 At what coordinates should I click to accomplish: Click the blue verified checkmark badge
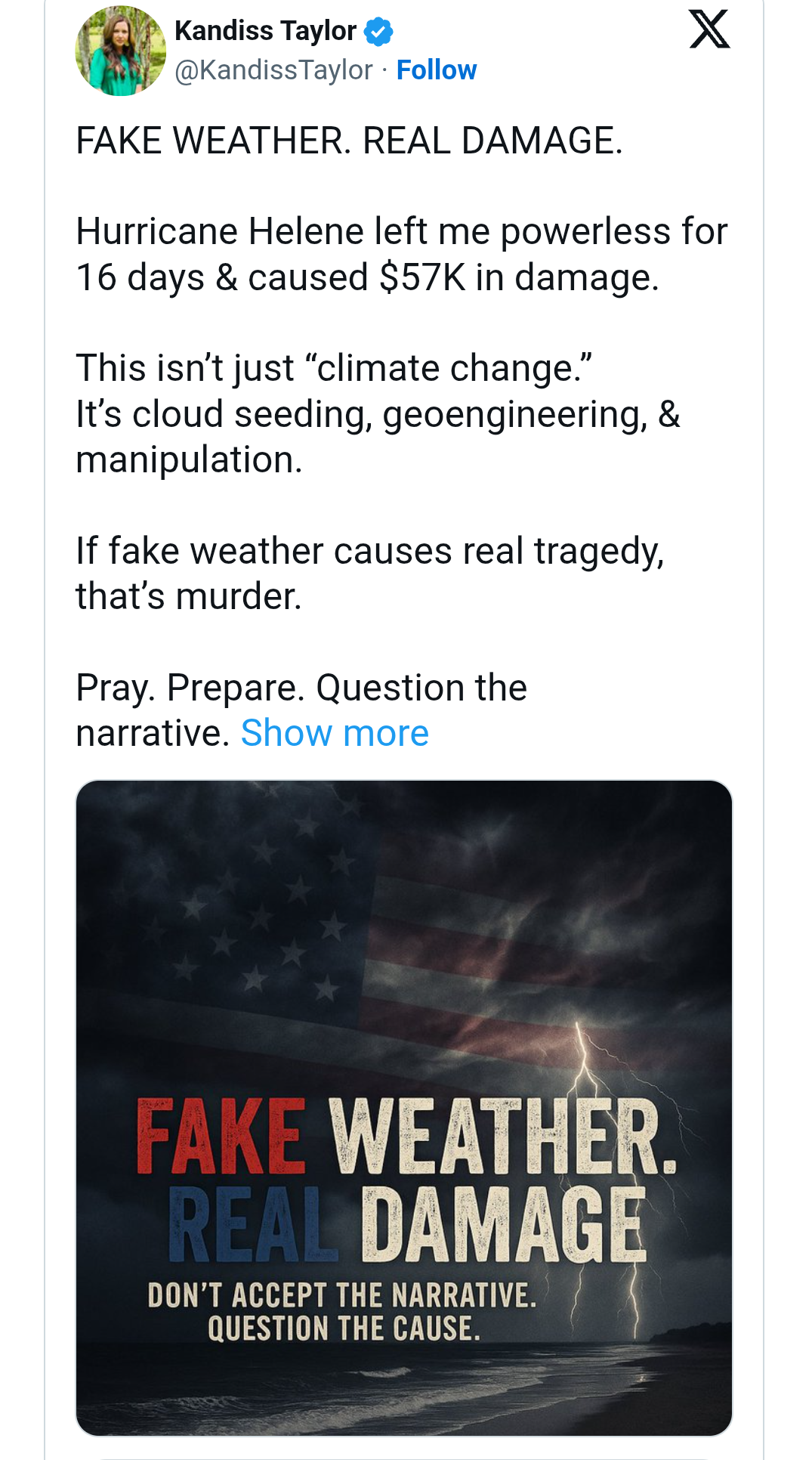pyautogui.click(x=378, y=32)
